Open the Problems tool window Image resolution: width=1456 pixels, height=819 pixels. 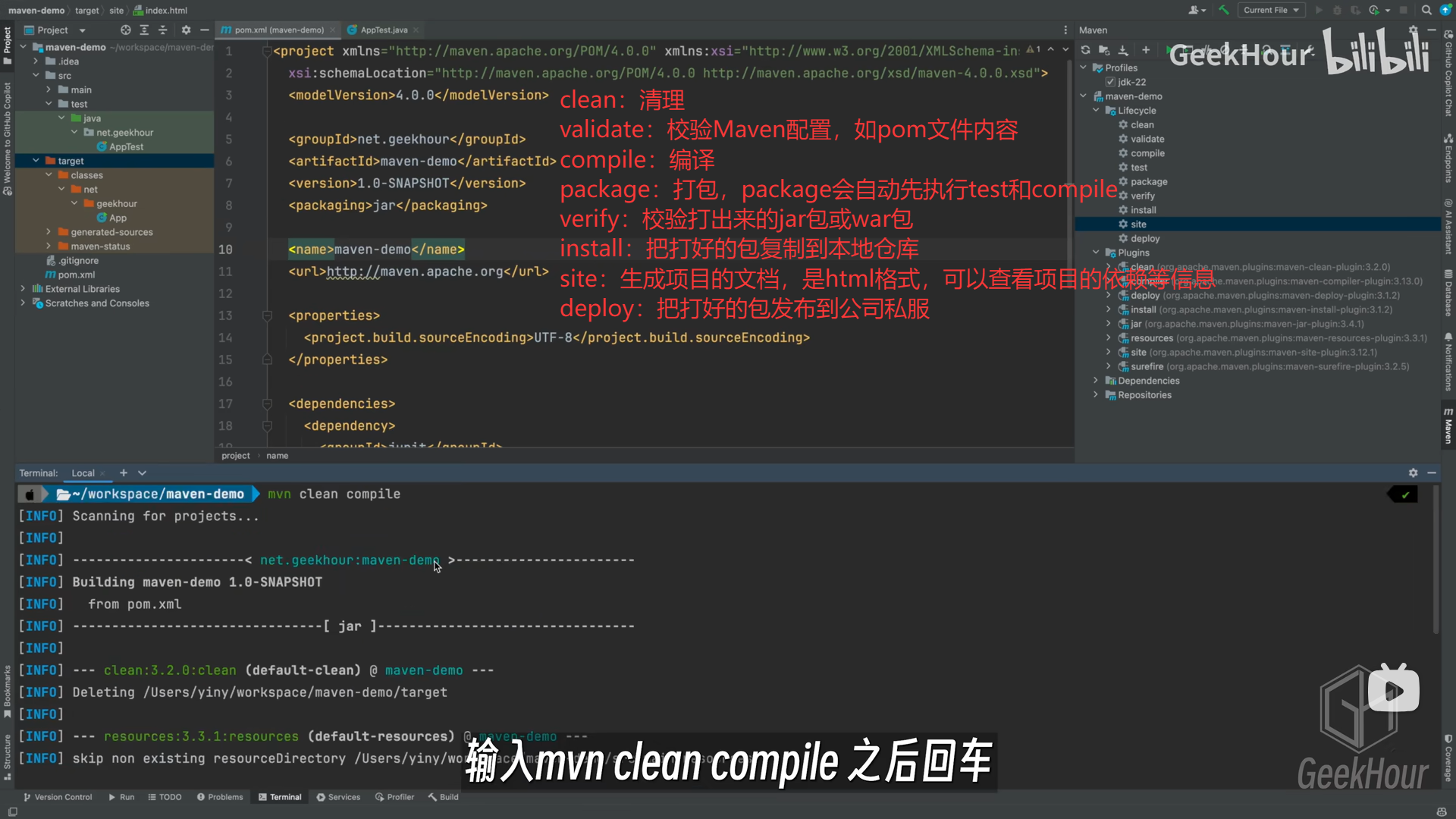coord(220,797)
